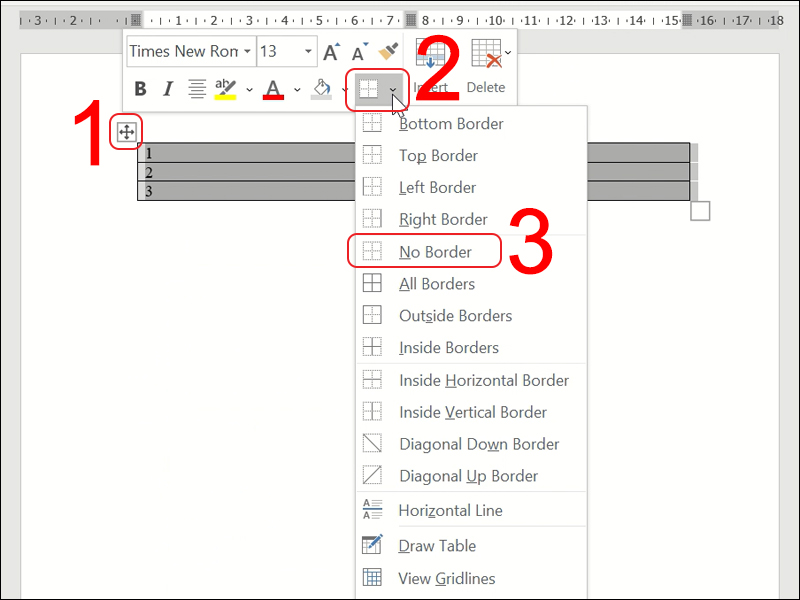800x600 pixels.
Task: Open the font size 13 dropdown
Action: 307,52
